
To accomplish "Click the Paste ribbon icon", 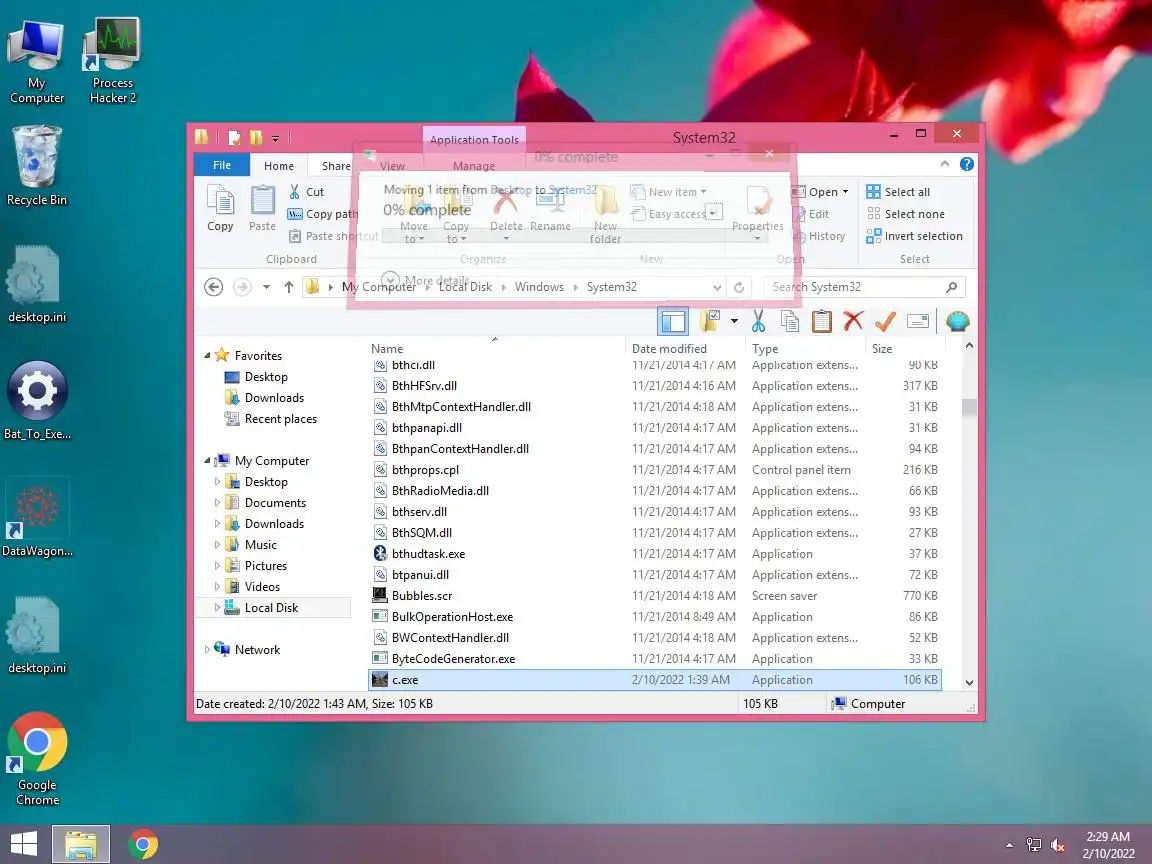I will click(262, 208).
